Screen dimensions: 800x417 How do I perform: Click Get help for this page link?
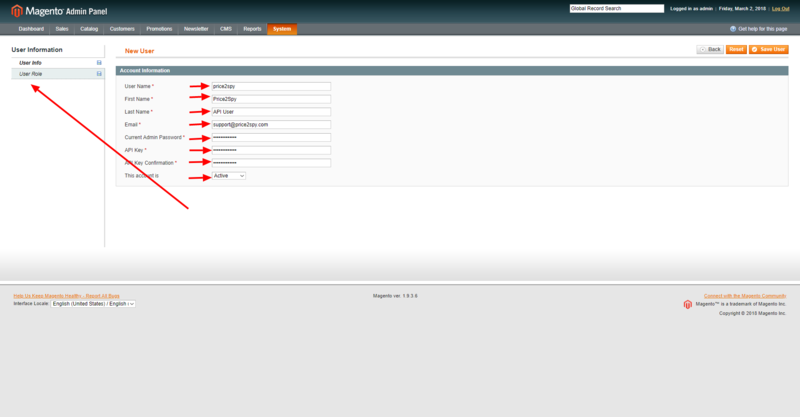(x=762, y=29)
